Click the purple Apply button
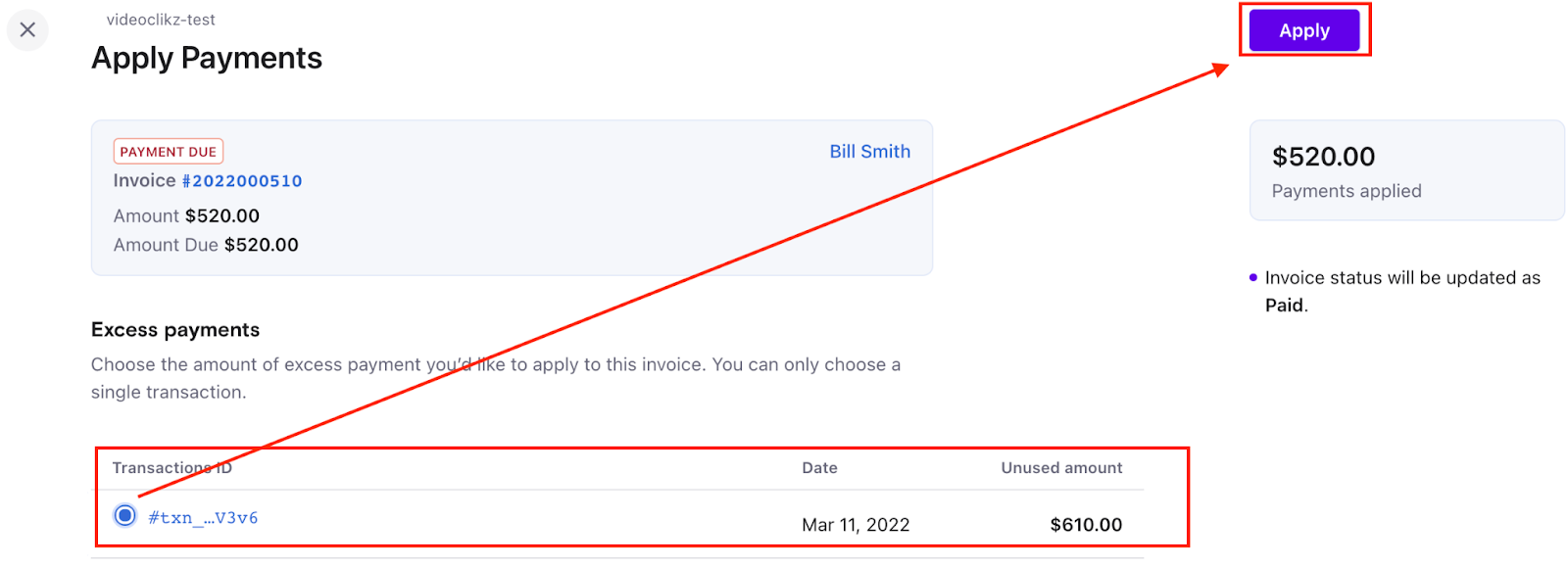Viewport: 1568px width, 568px height. (x=1303, y=30)
